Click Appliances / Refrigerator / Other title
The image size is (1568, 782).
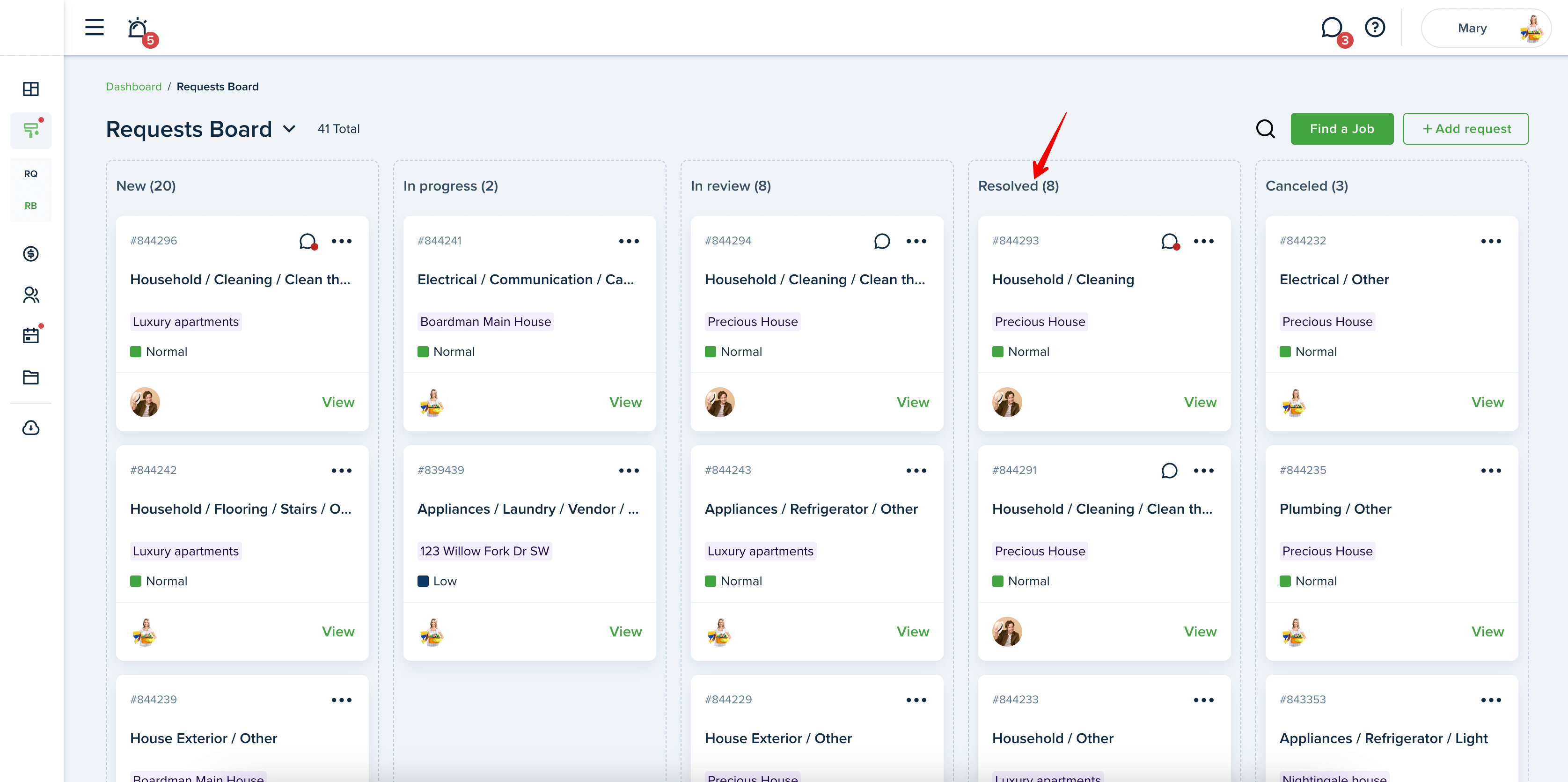point(811,509)
